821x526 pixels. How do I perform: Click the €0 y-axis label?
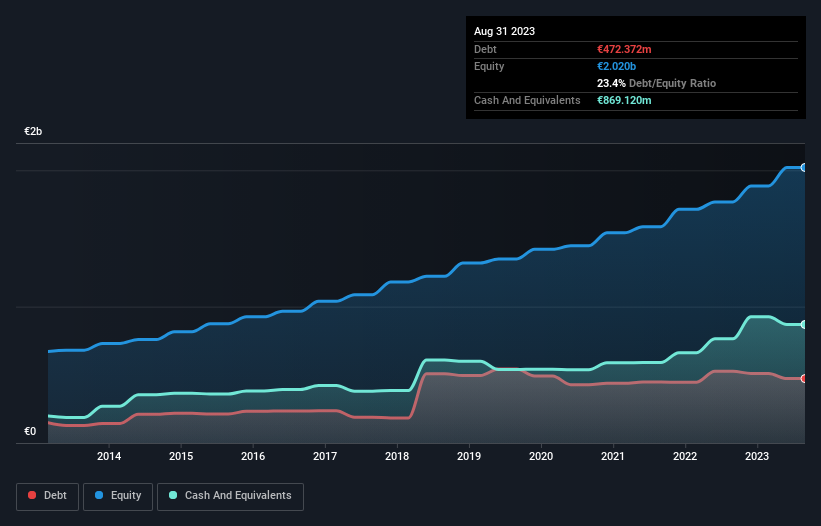pos(30,431)
